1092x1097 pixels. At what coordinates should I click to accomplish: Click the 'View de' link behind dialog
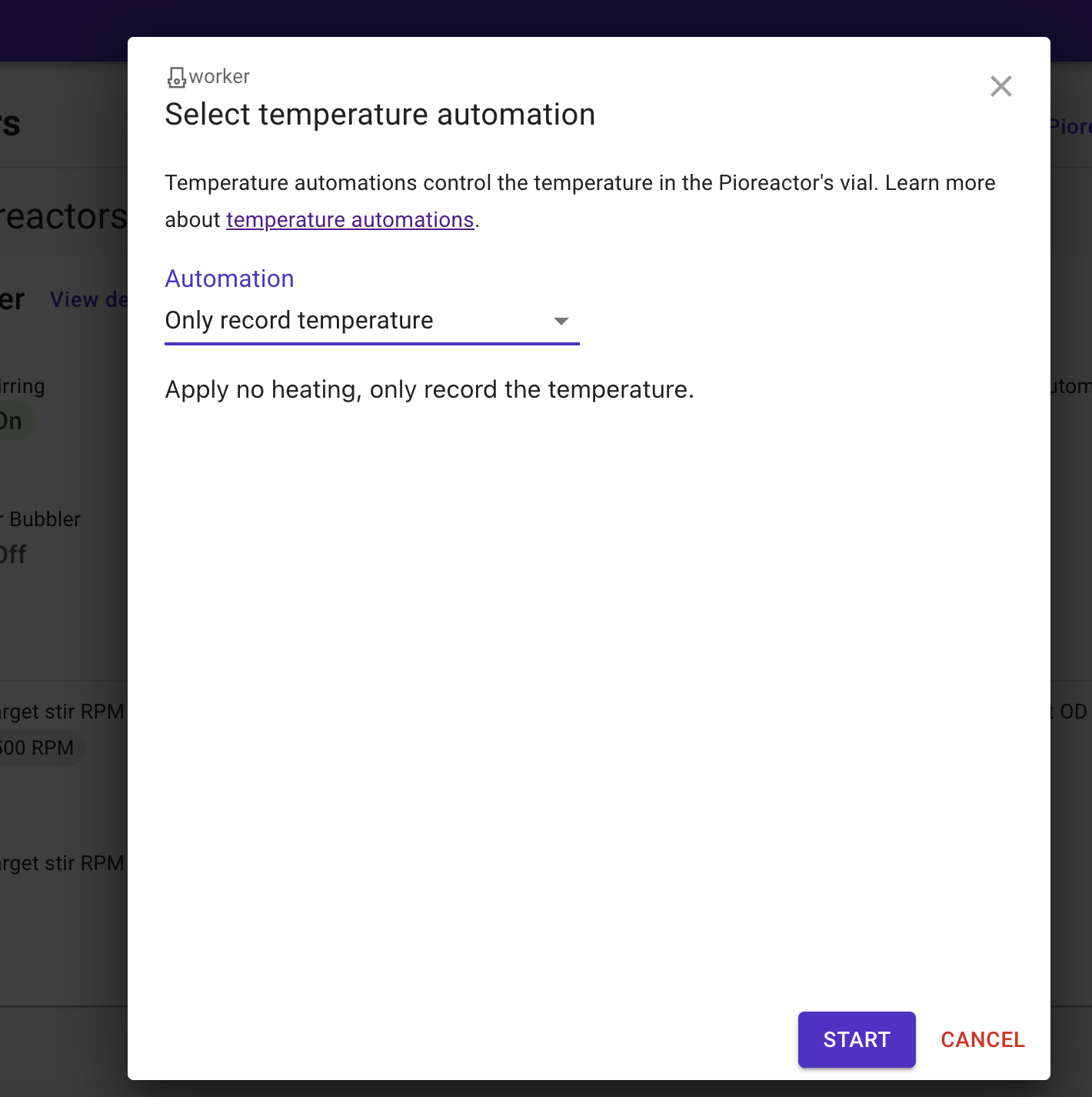pyautogui.click(x=88, y=300)
